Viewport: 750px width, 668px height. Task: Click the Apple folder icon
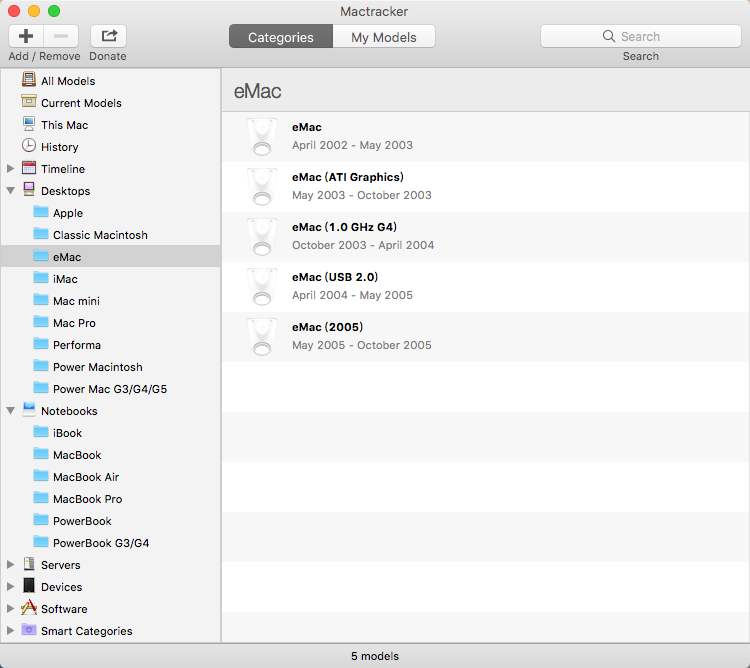tap(41, 211)
